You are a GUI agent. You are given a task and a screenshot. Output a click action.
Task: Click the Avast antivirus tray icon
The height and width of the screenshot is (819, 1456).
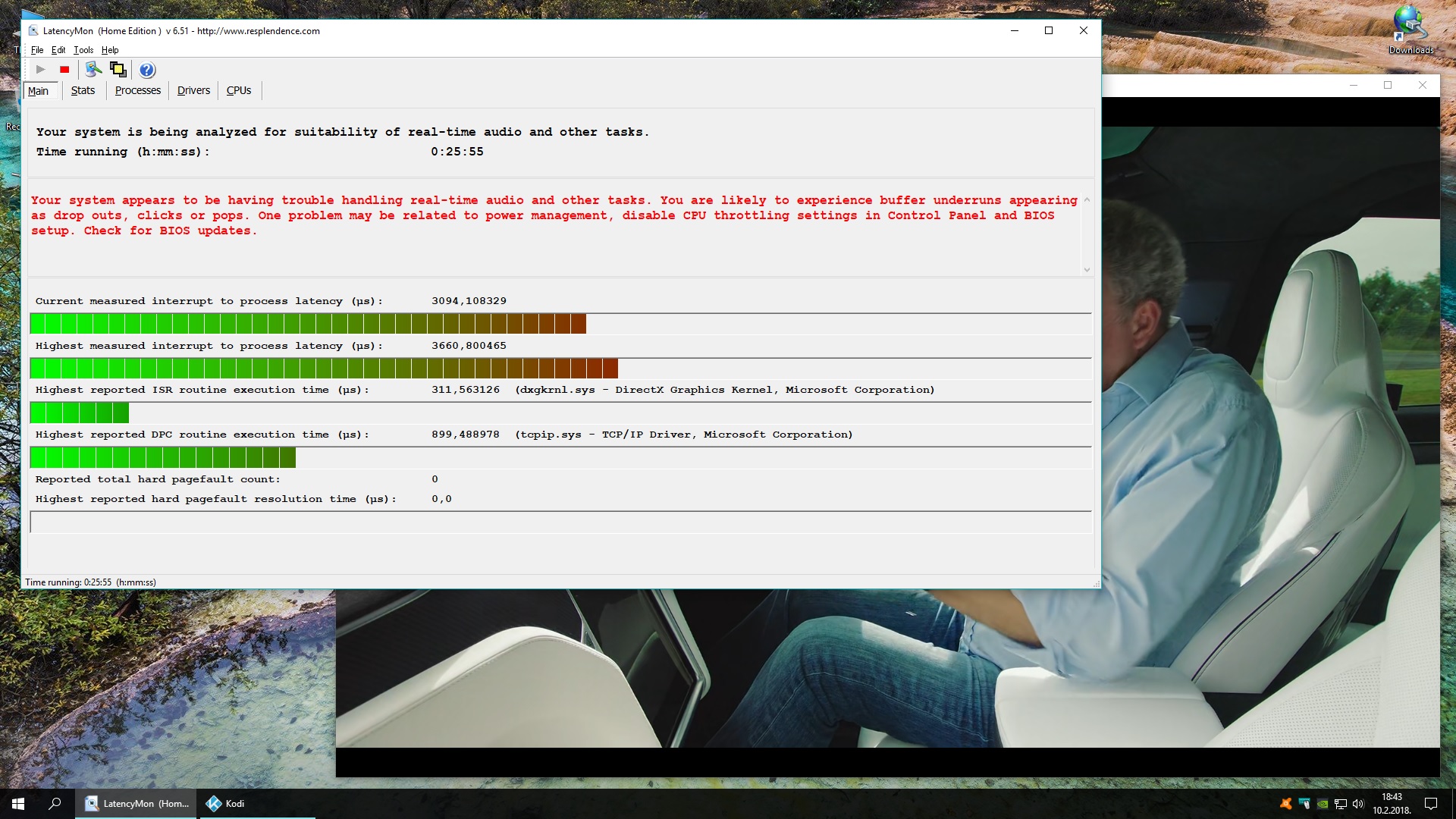(1285, 804)
